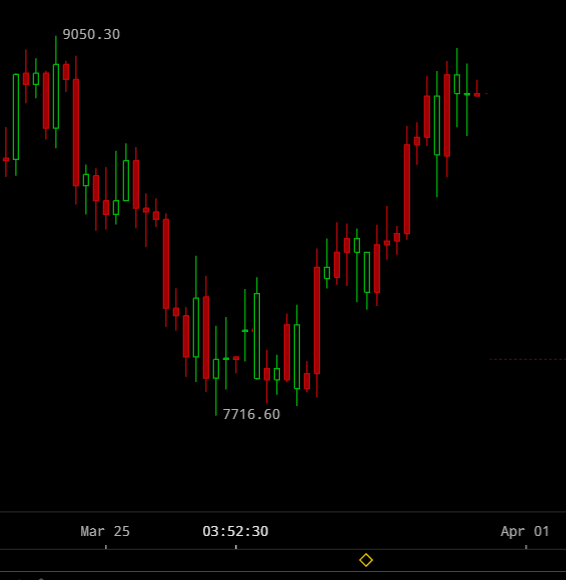Click the green candle peaking beside 9050.30
Screen dimensions: 566x580
point(56,92)
